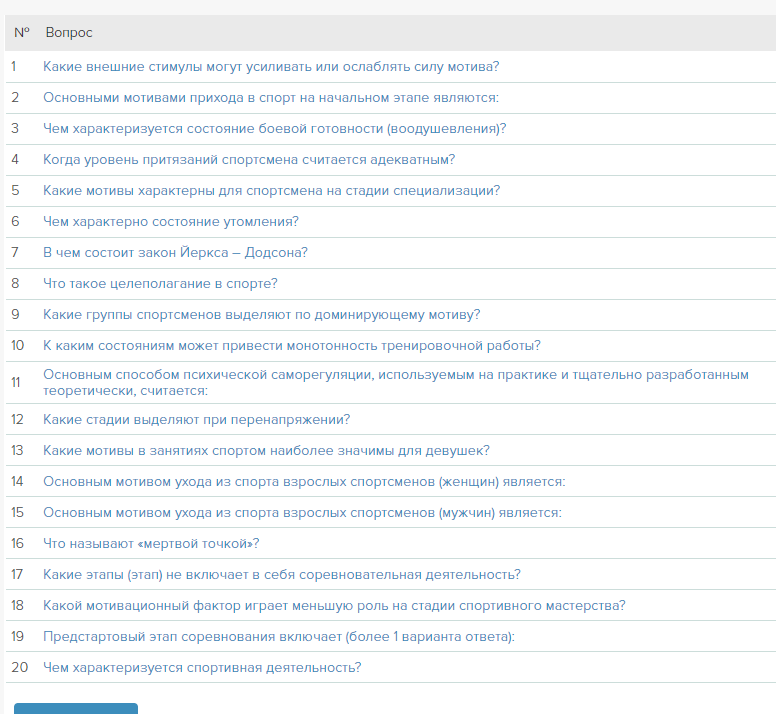Open question on adequate level of aspirations
This screenshot has height=714, width=776.
pos(249,160)
